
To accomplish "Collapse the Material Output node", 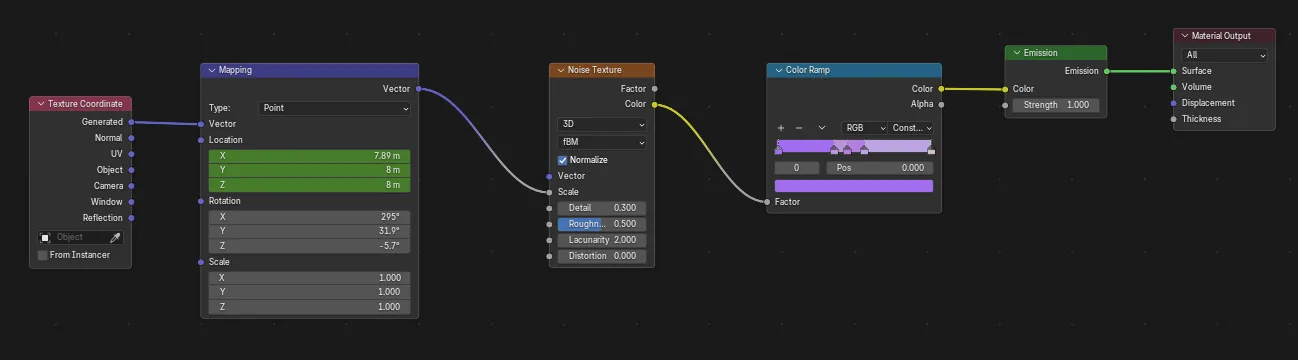I will [x=1184, y=36].
